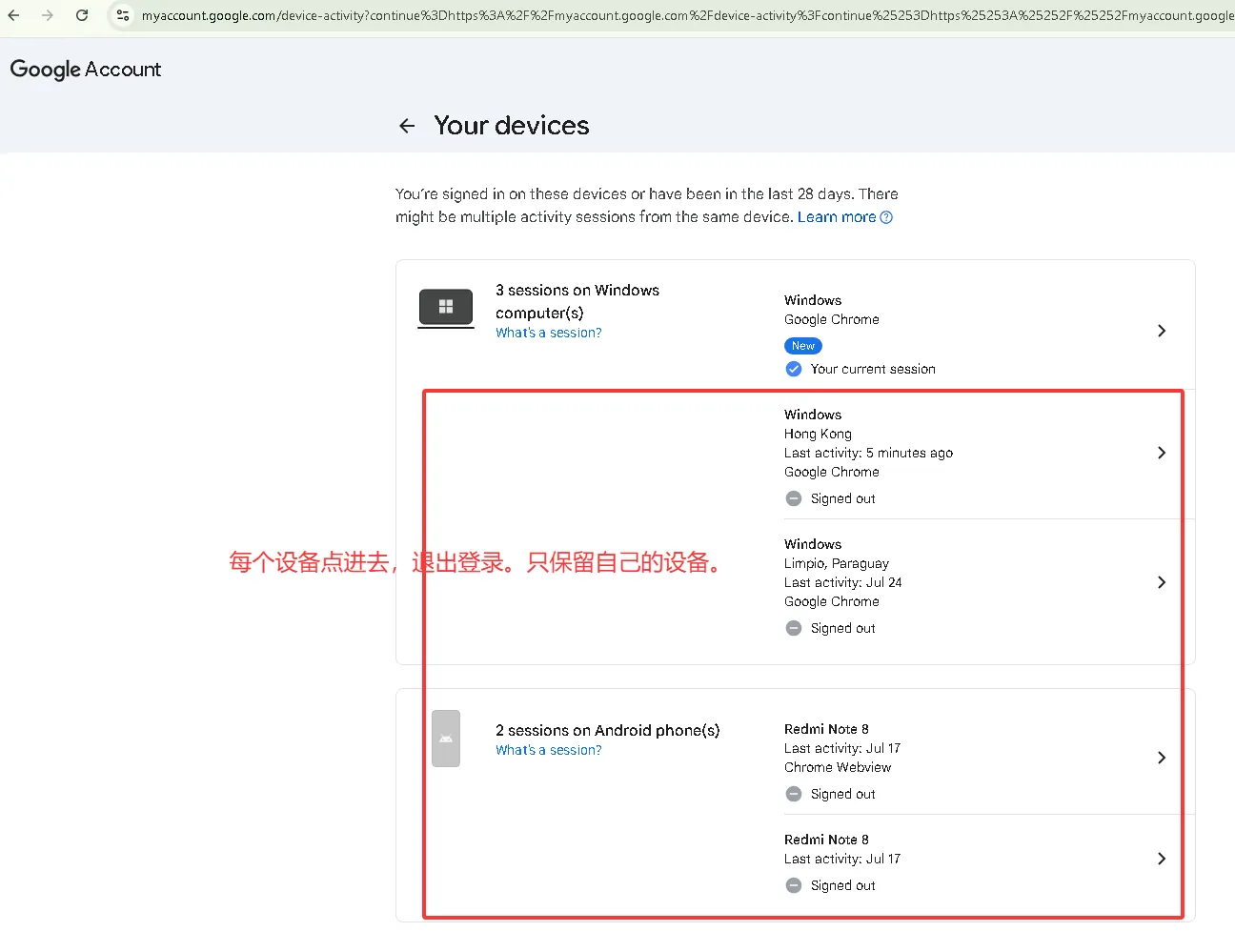
Task: Click the Google Account logo
Action: [x=86, y=70]
